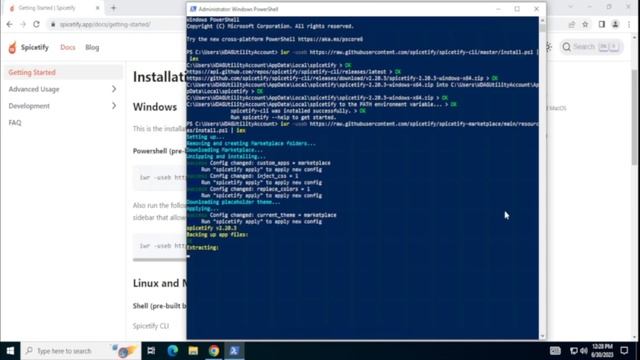Click Chrome's back arrow button
This screenshot has width=640, height=360.
(9, 24)
